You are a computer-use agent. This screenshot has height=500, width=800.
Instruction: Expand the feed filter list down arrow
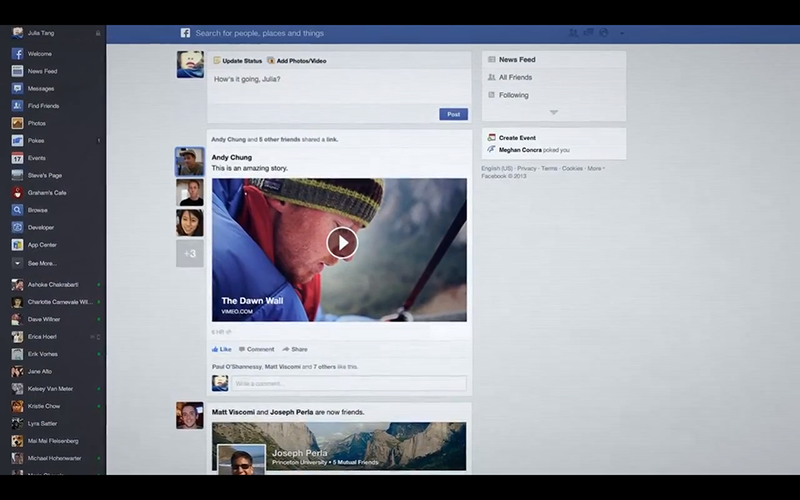pyautogui.click(x=554, y=112)
